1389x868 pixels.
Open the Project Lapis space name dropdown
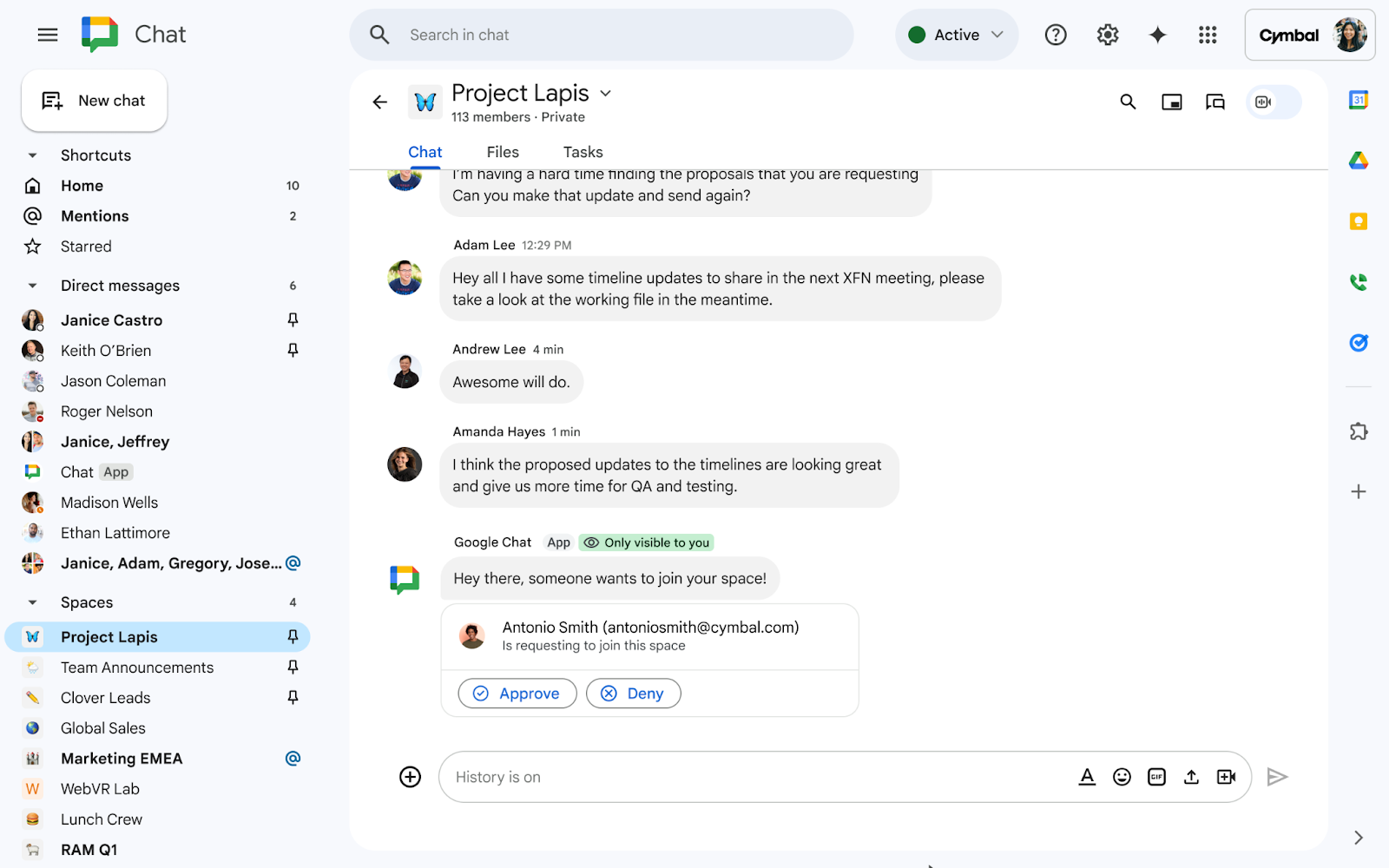click(606, 94)
